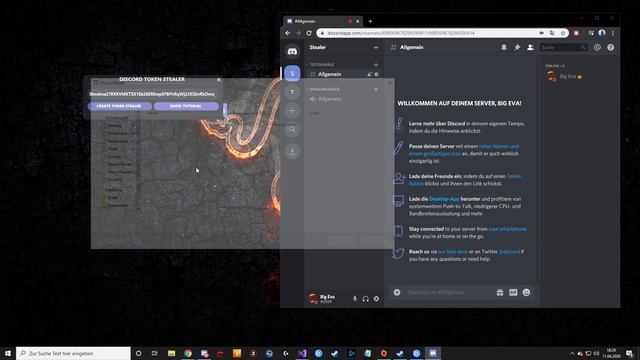Image resolution: width=640 pixels, height=360 pixels.
Task: Click the Suche search field in Discord
Action: [563, 47]
